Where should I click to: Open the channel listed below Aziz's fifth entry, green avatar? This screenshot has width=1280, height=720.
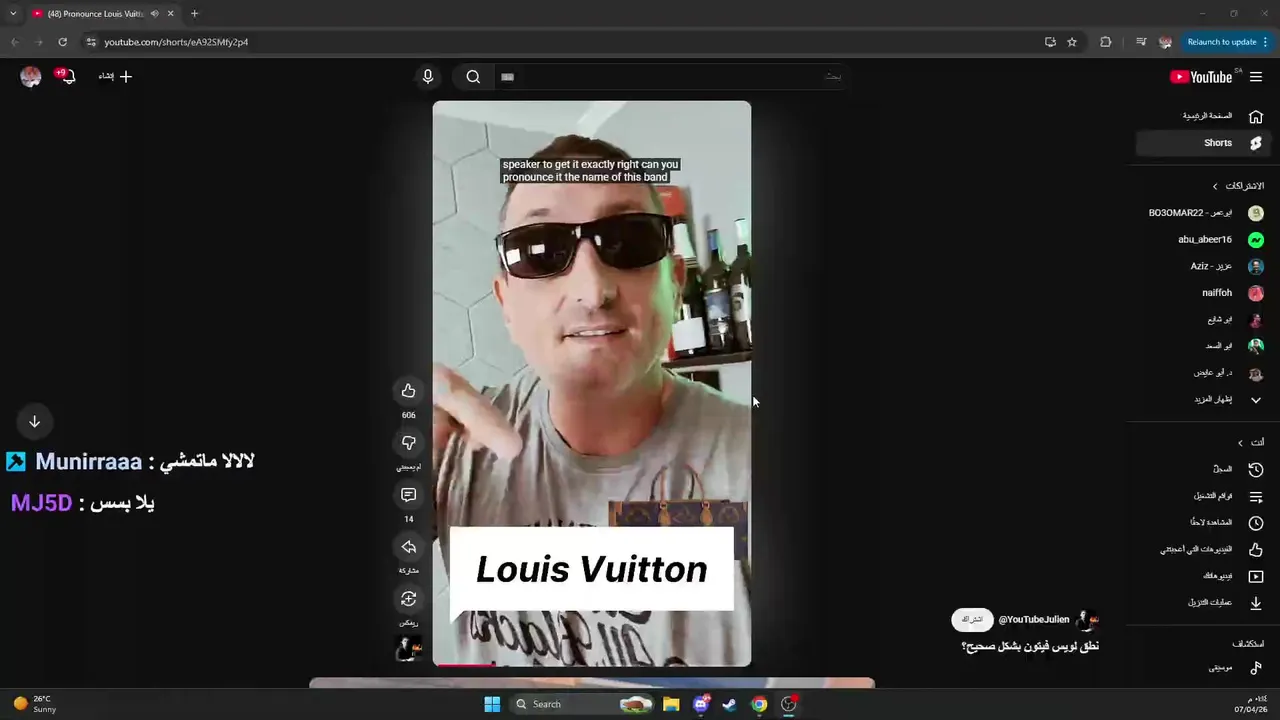[x=1205, y=346]
